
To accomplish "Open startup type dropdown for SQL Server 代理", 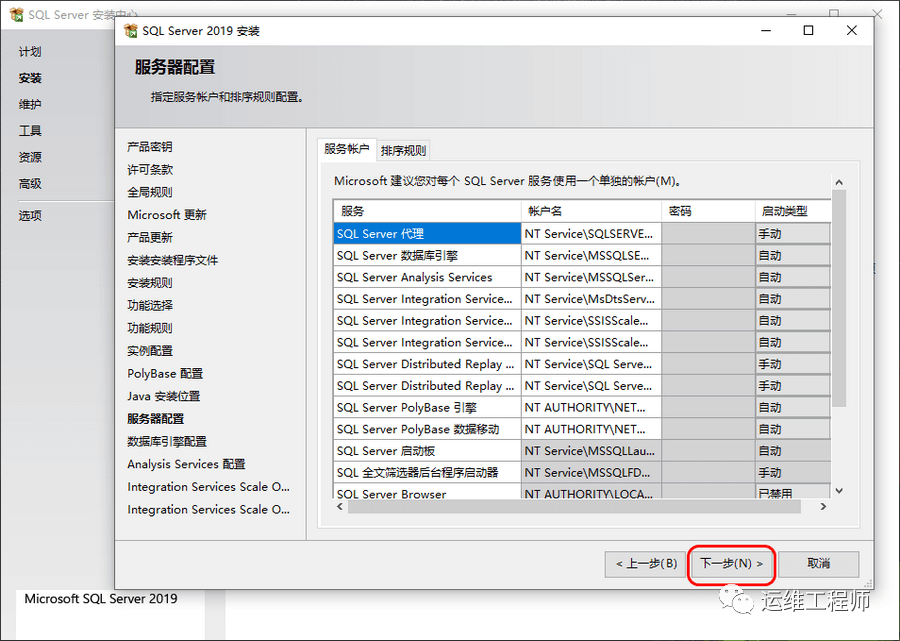I will [x=793, y=234].
